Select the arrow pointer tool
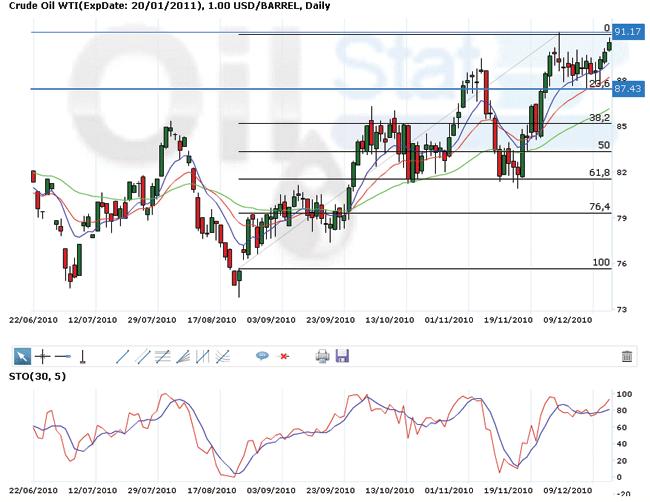650x502 pixels. (21, 355)
